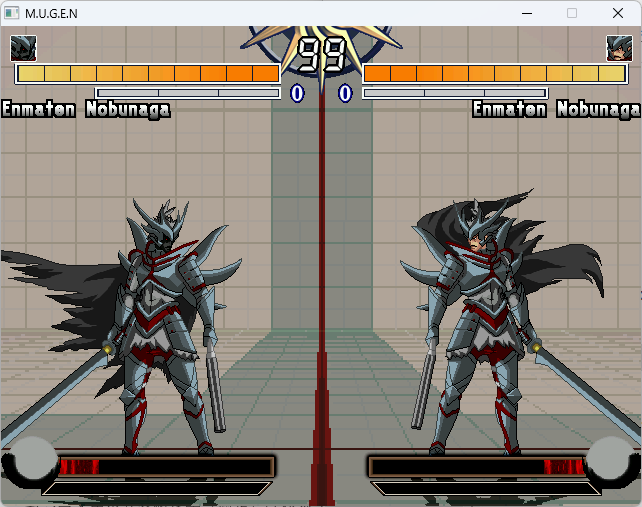Click player one's gray guard bar
The width and height of the screenshot is (642, 507).
(188, 93)
